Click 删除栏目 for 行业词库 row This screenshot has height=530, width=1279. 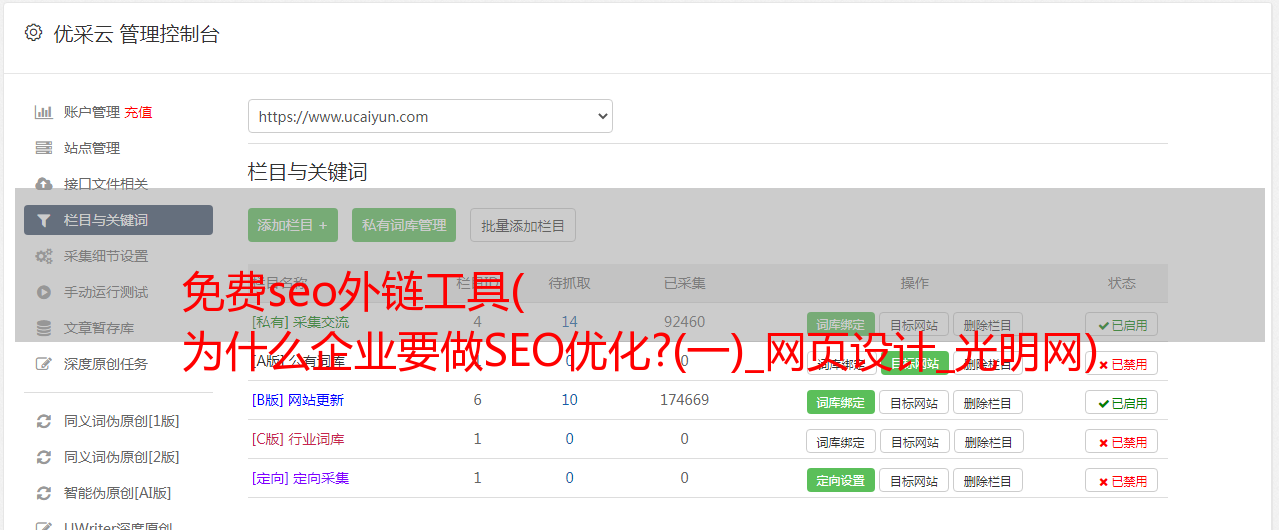[x=988, y=442]
